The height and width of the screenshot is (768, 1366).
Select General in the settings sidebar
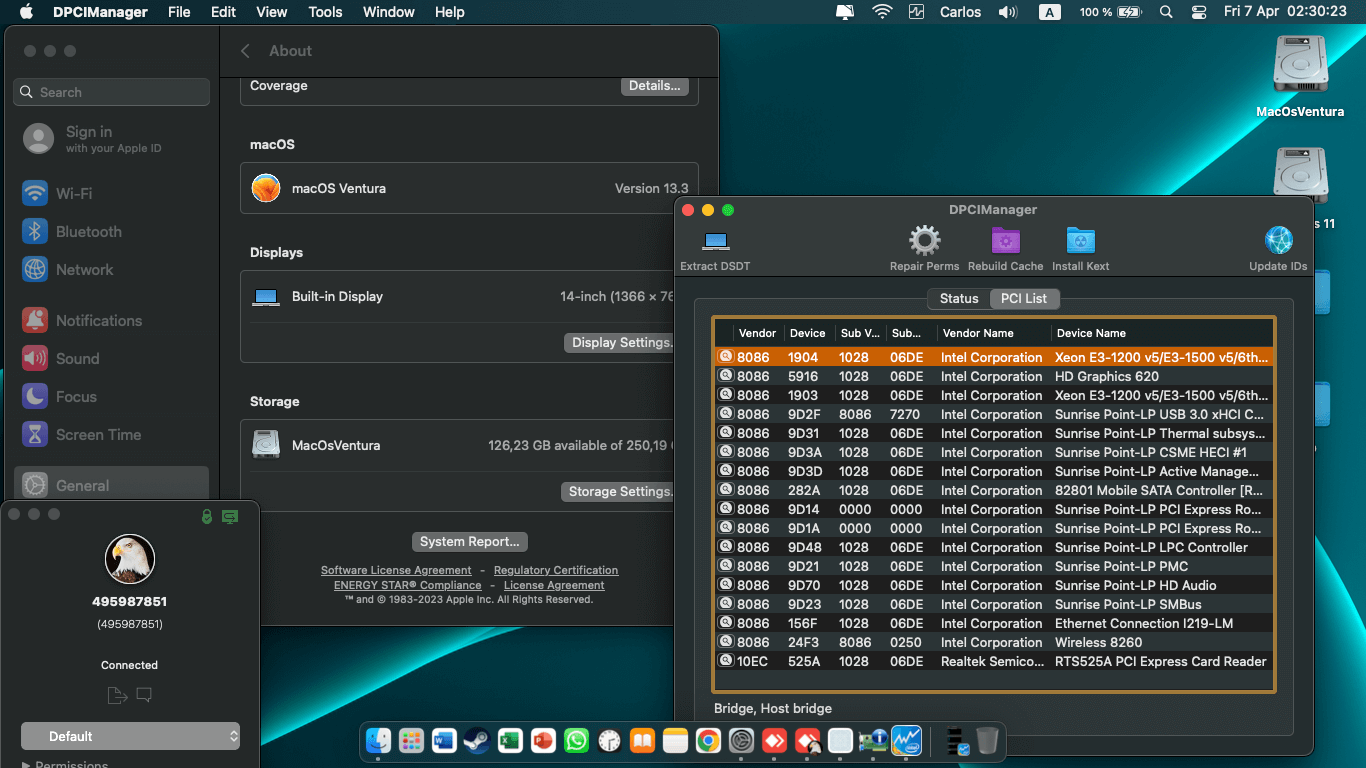(x=111, y=485)
